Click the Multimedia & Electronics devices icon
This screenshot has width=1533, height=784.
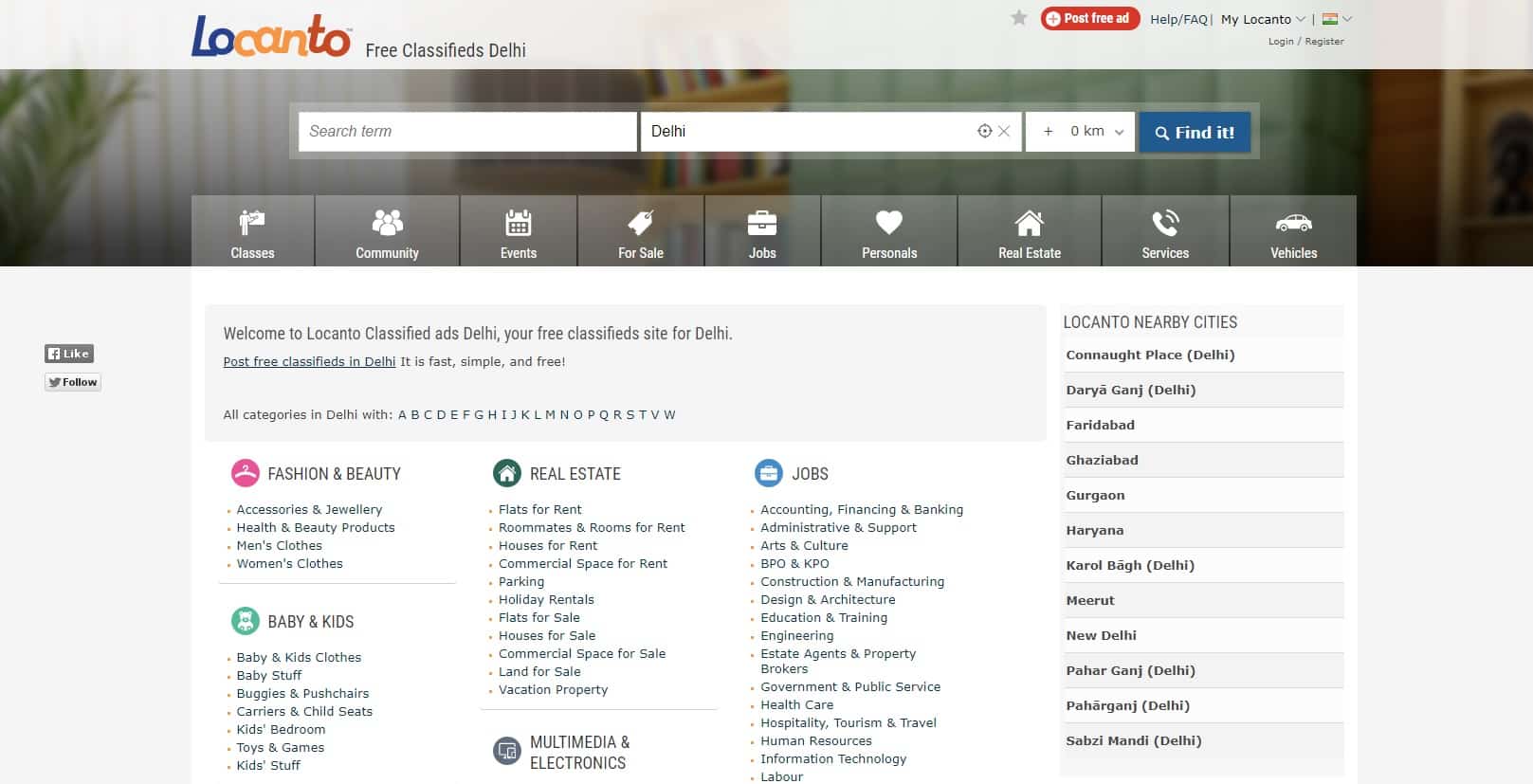pos(507,752)
